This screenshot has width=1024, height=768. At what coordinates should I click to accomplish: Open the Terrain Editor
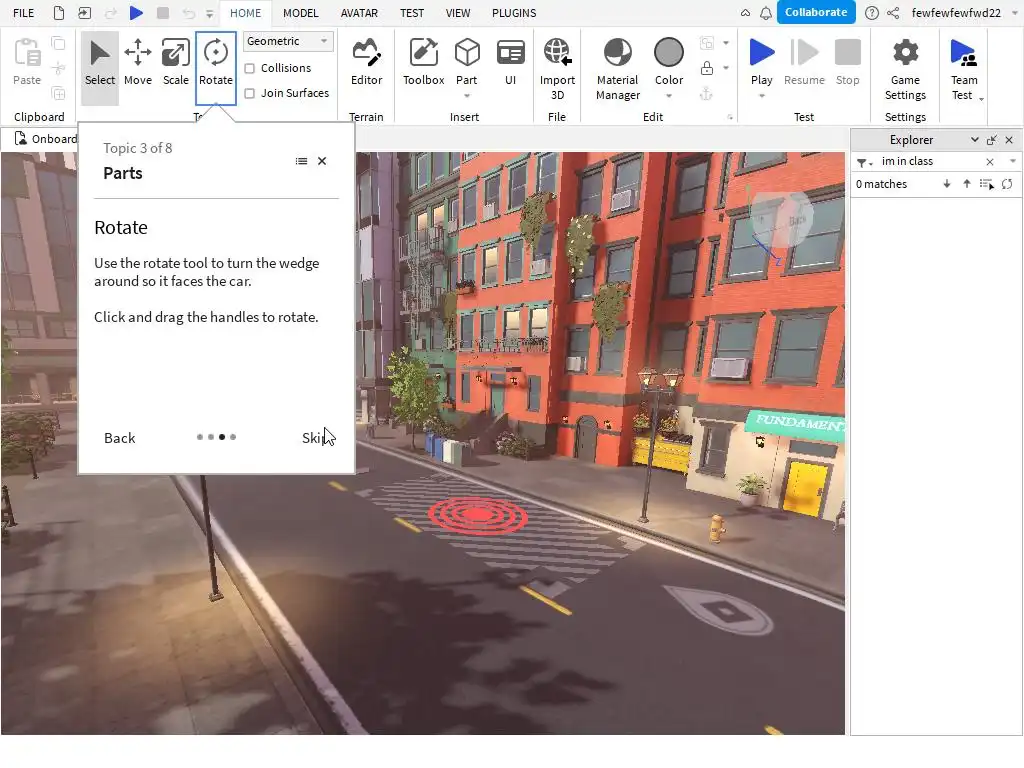click(x=366, y=63)
